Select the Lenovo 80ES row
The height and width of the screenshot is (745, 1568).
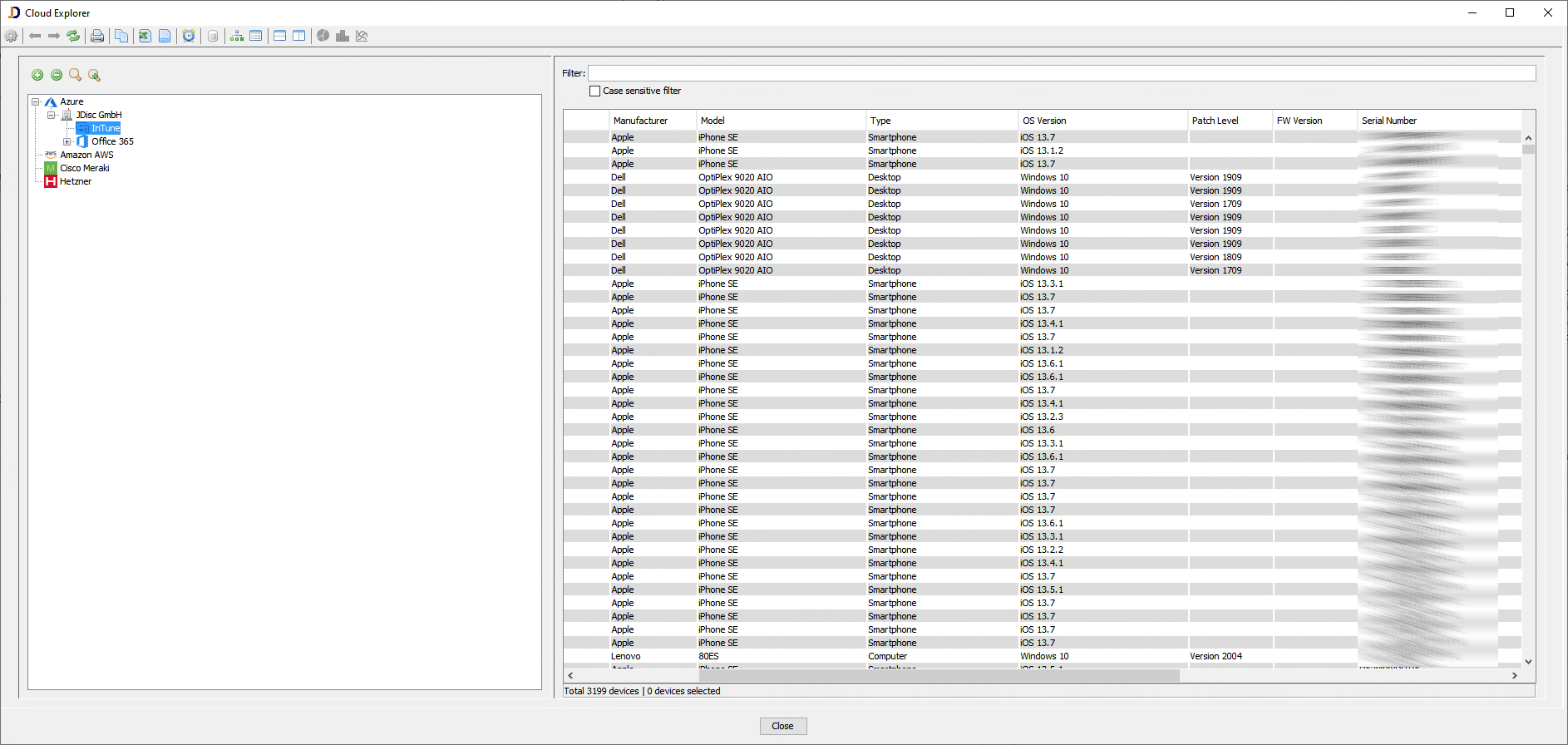(1043, 656)
